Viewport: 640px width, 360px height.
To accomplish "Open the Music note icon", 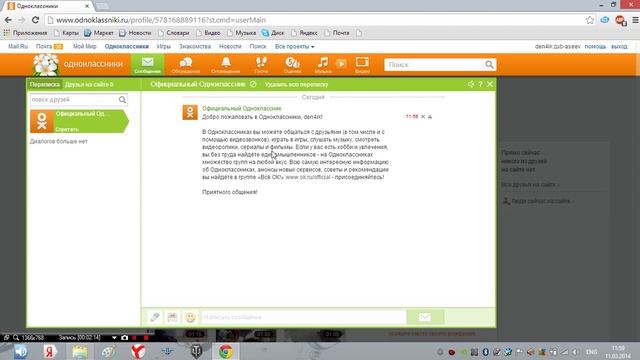I will click(x=323, y=64).
